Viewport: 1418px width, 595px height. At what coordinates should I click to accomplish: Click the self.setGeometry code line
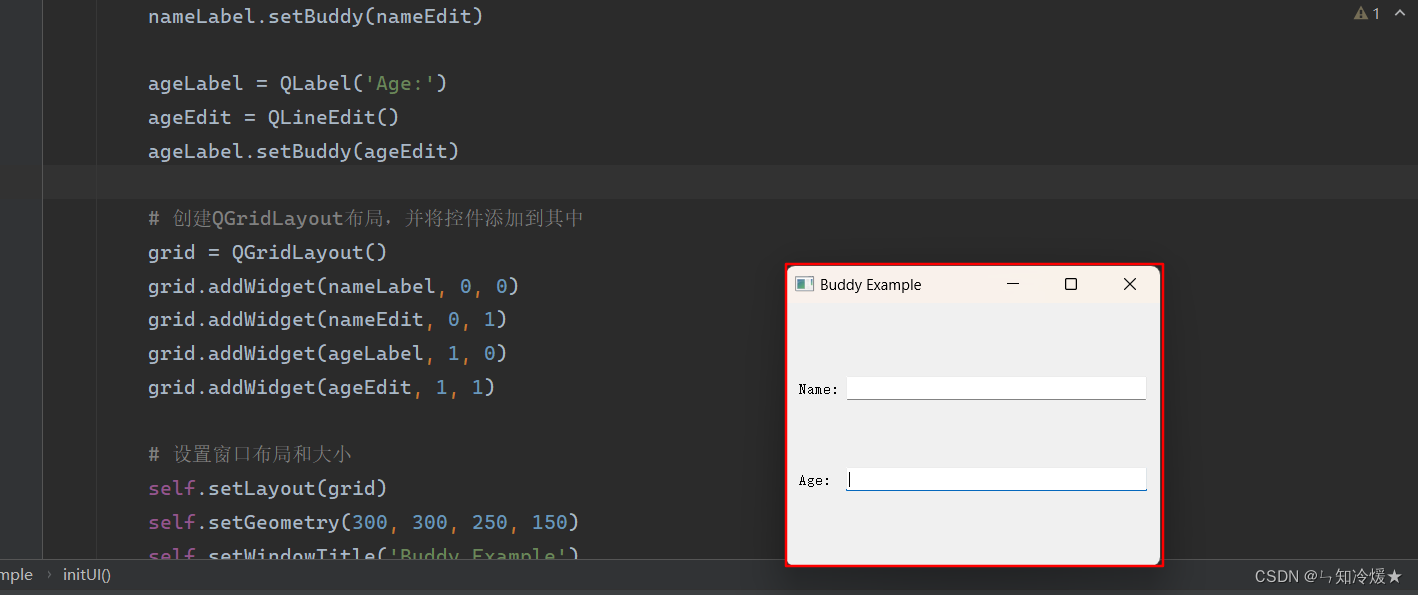363,522
